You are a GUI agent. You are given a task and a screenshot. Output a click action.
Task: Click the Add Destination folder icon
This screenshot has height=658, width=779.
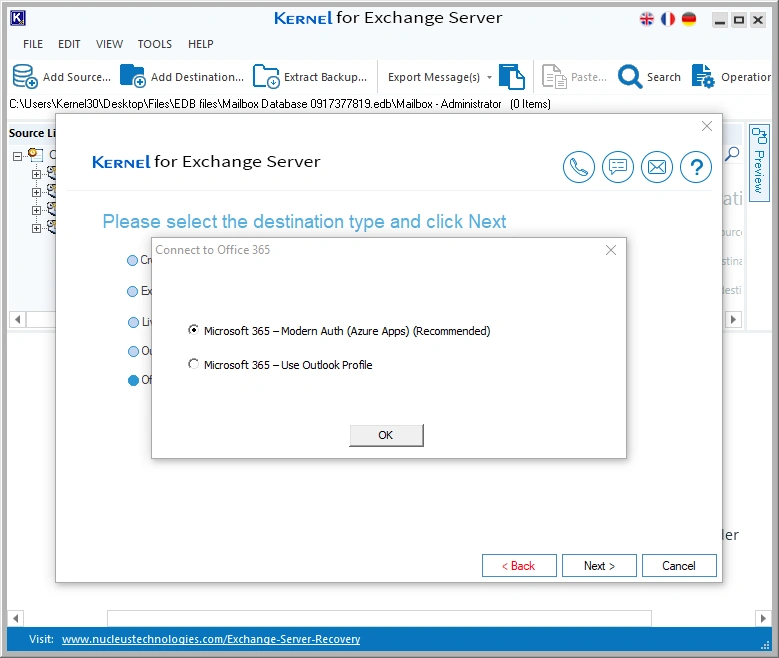point(133,76)
